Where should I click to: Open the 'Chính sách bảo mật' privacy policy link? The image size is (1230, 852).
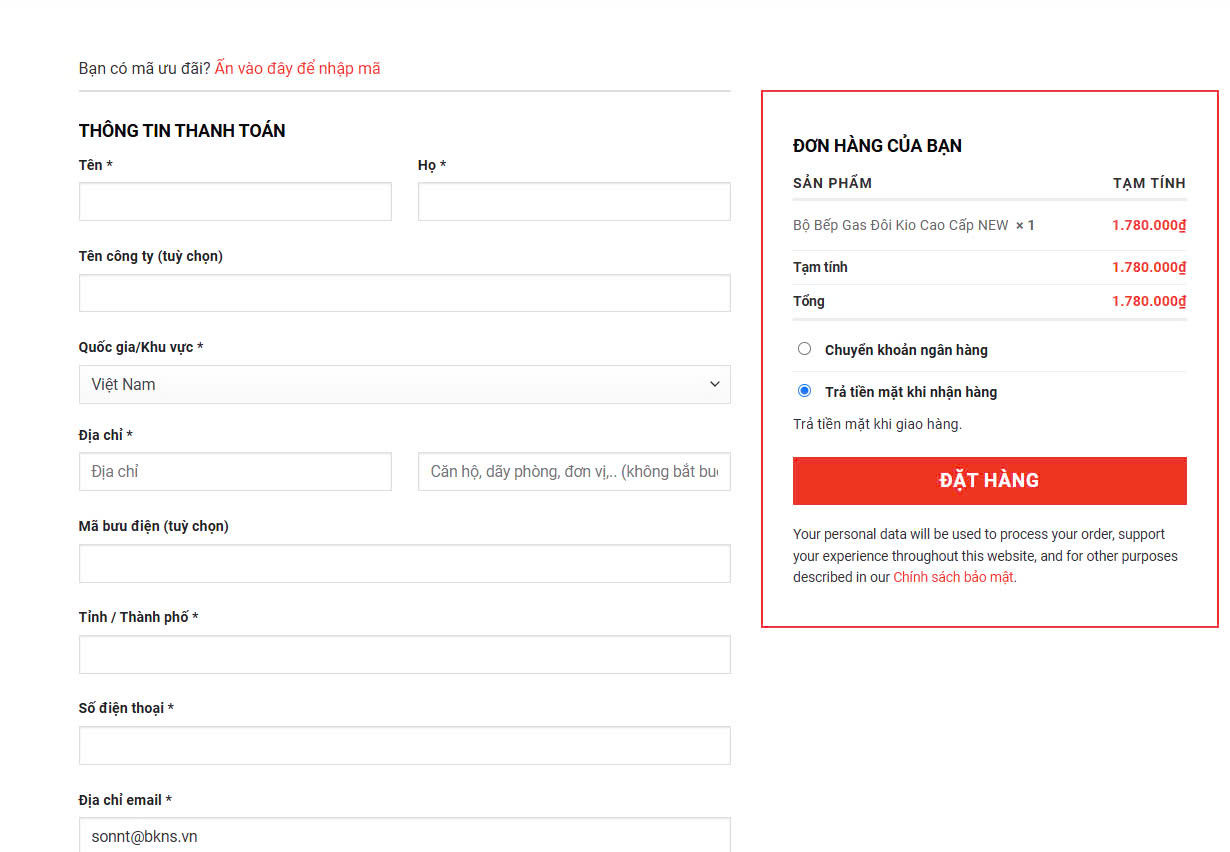953,578
